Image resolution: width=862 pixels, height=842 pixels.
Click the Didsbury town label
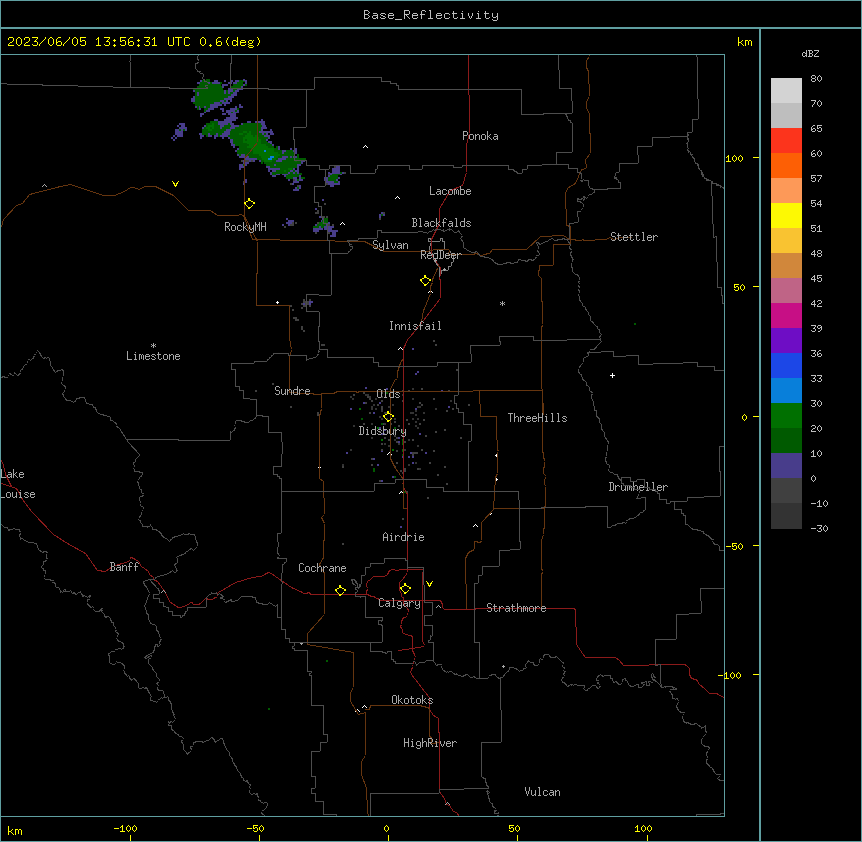(383, 431)
